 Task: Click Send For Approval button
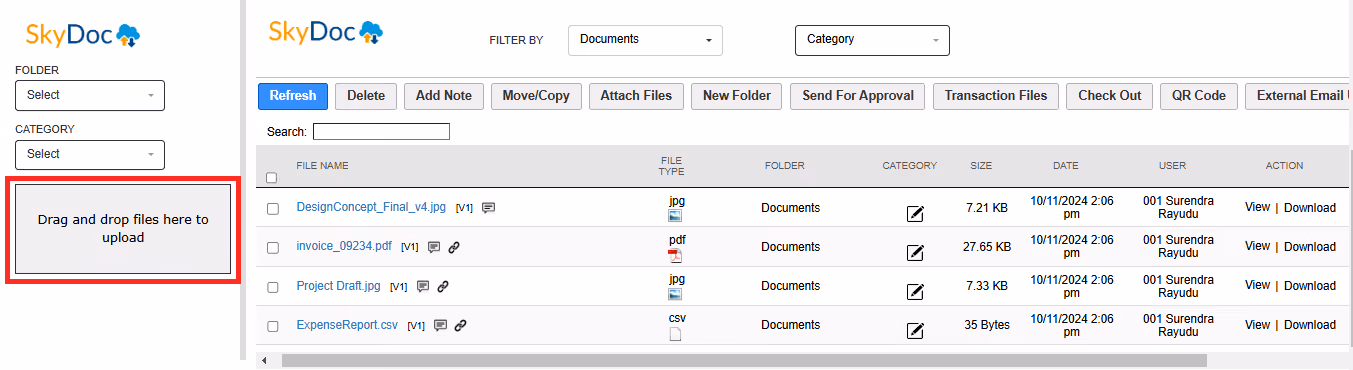tap(858, 96)
